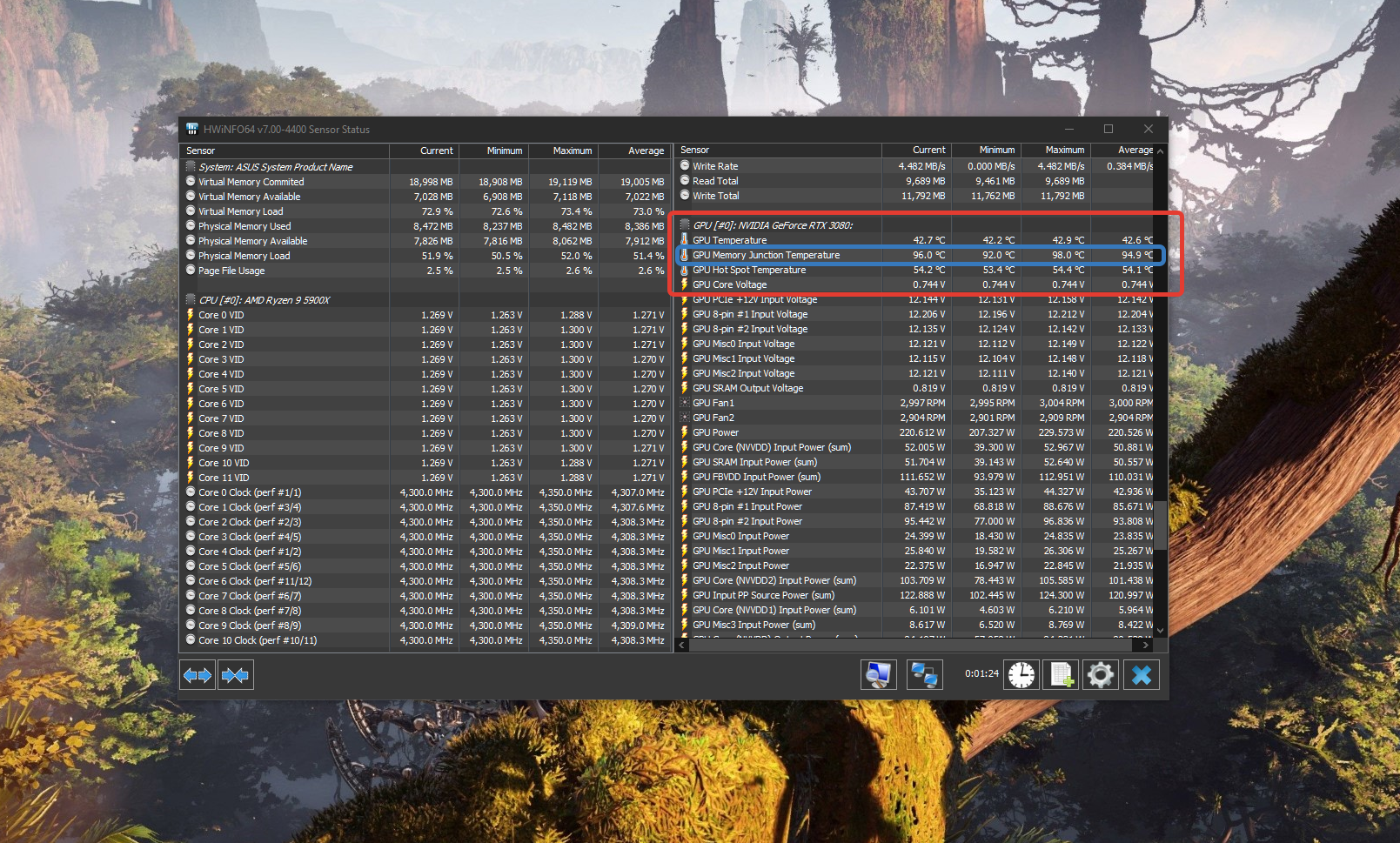This screenshot has height=843, width=1400.
Task: Click right panel Maximum column header
Action: (x=1055, y=150)
